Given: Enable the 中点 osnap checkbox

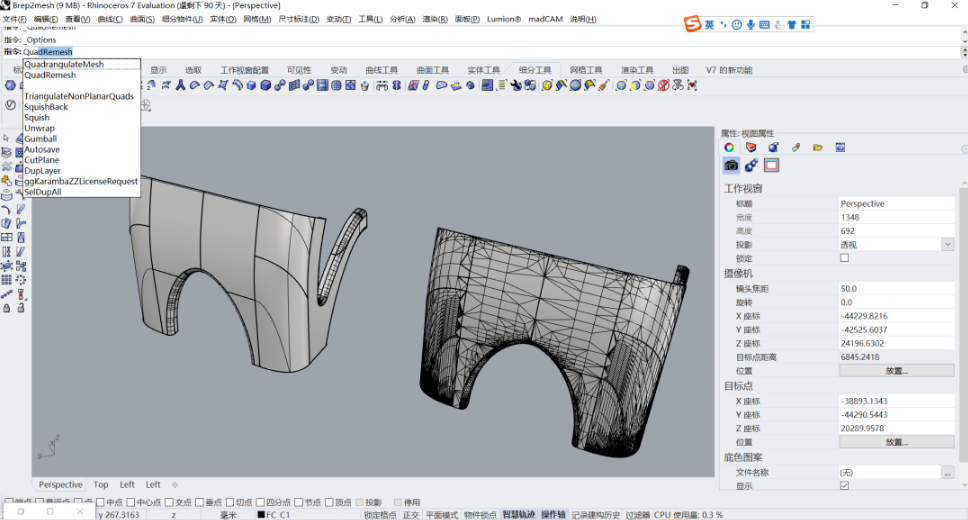Looking at the screenshot, I should click(x=100, y=502).
